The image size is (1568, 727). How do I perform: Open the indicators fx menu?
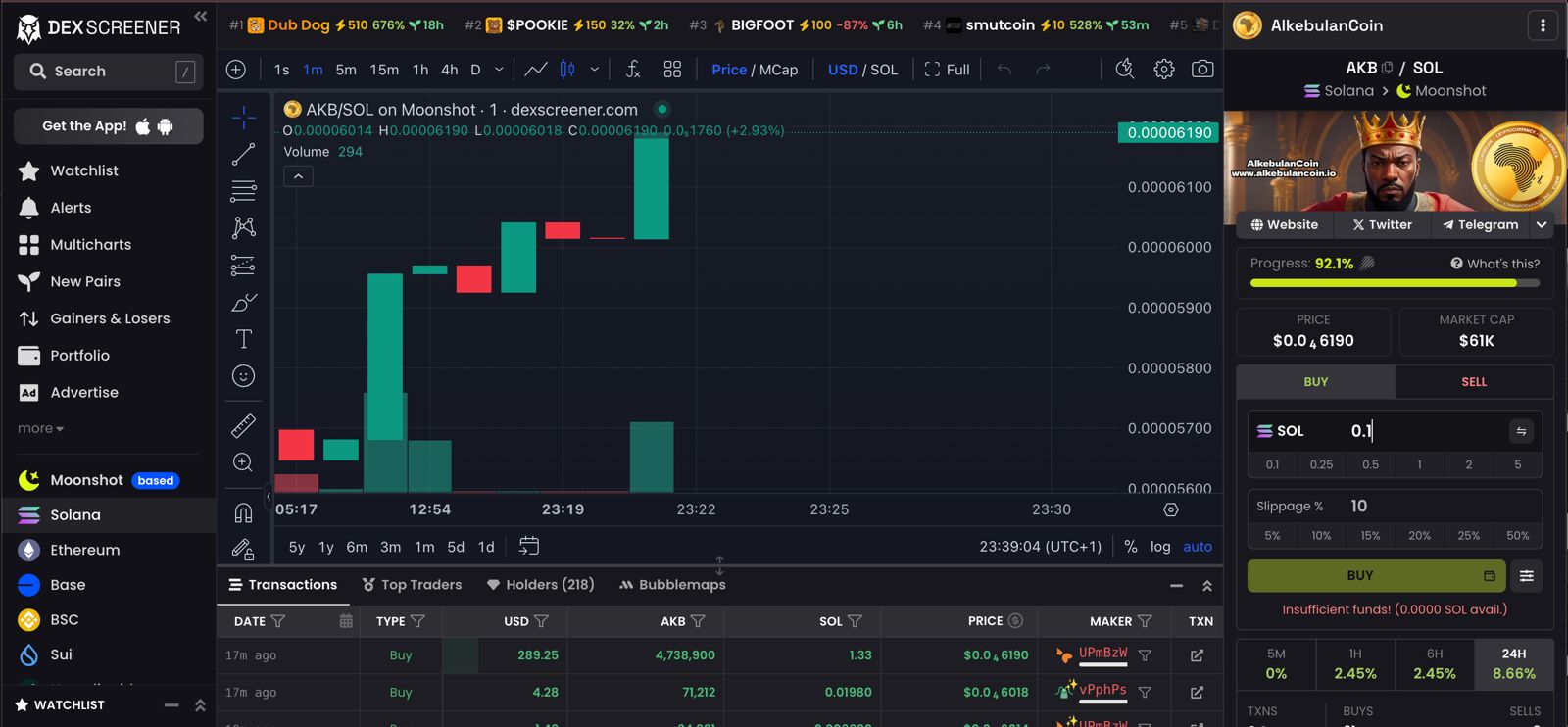633,70
